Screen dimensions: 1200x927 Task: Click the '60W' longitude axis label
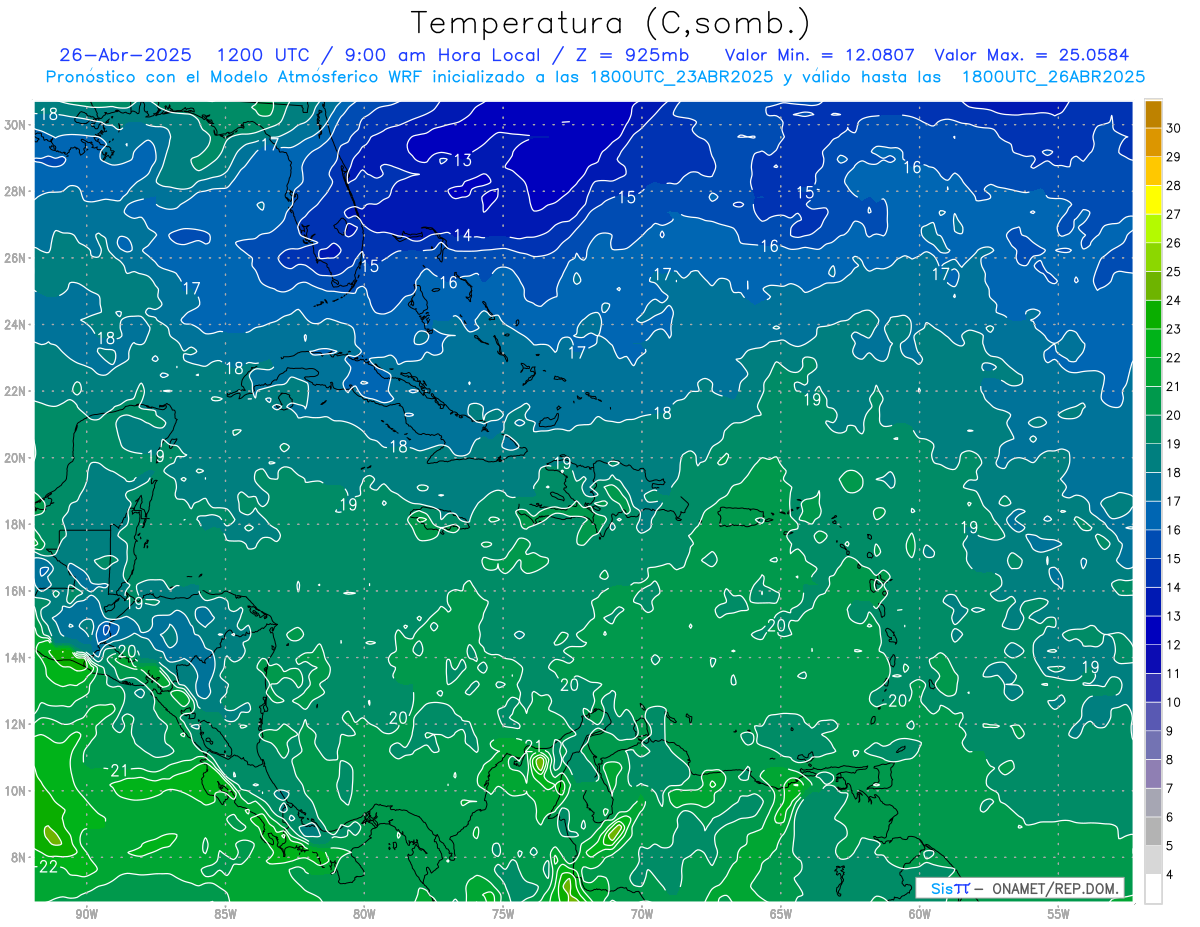pyautogui.click(x=920, y=914)
